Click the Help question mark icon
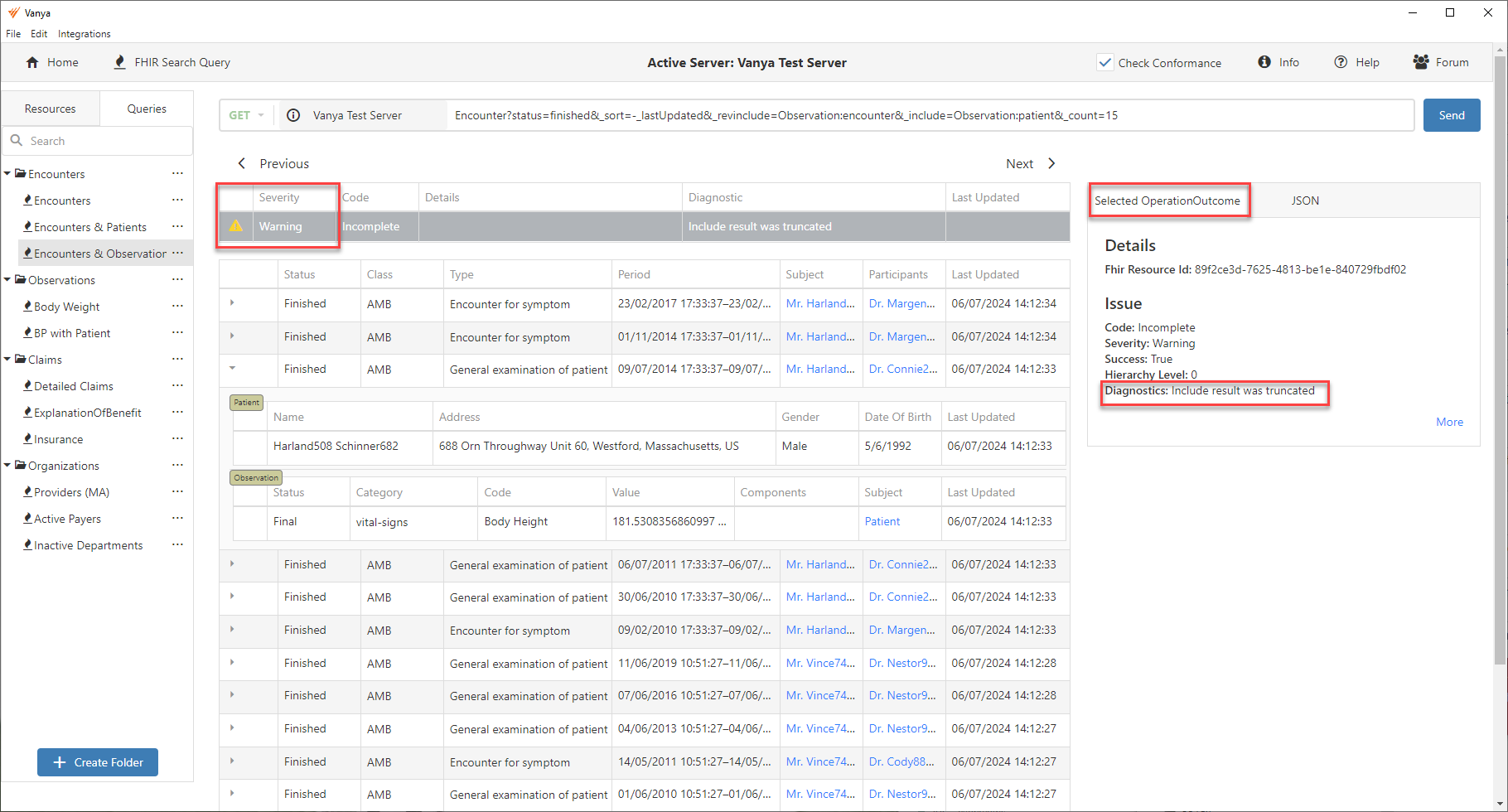 1341,62
